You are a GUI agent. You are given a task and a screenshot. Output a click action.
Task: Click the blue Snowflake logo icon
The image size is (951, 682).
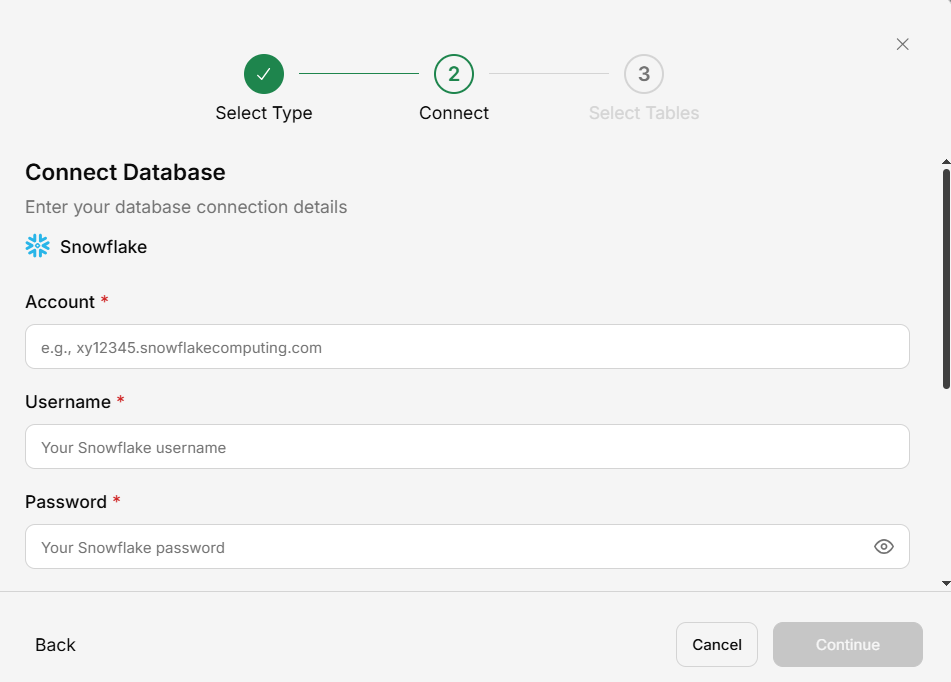tap(37, 246)
